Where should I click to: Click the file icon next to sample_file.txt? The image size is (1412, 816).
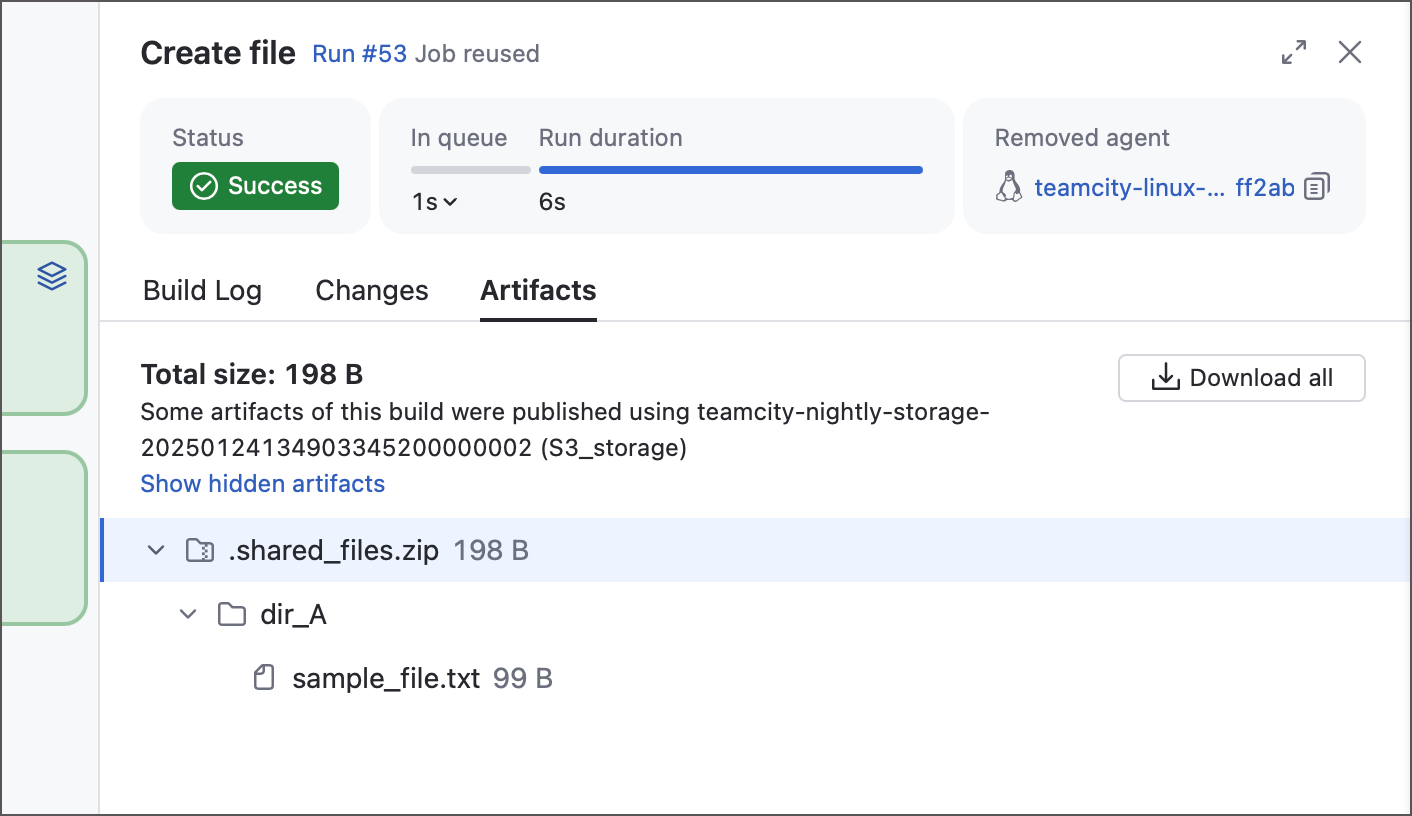(263, 677)
